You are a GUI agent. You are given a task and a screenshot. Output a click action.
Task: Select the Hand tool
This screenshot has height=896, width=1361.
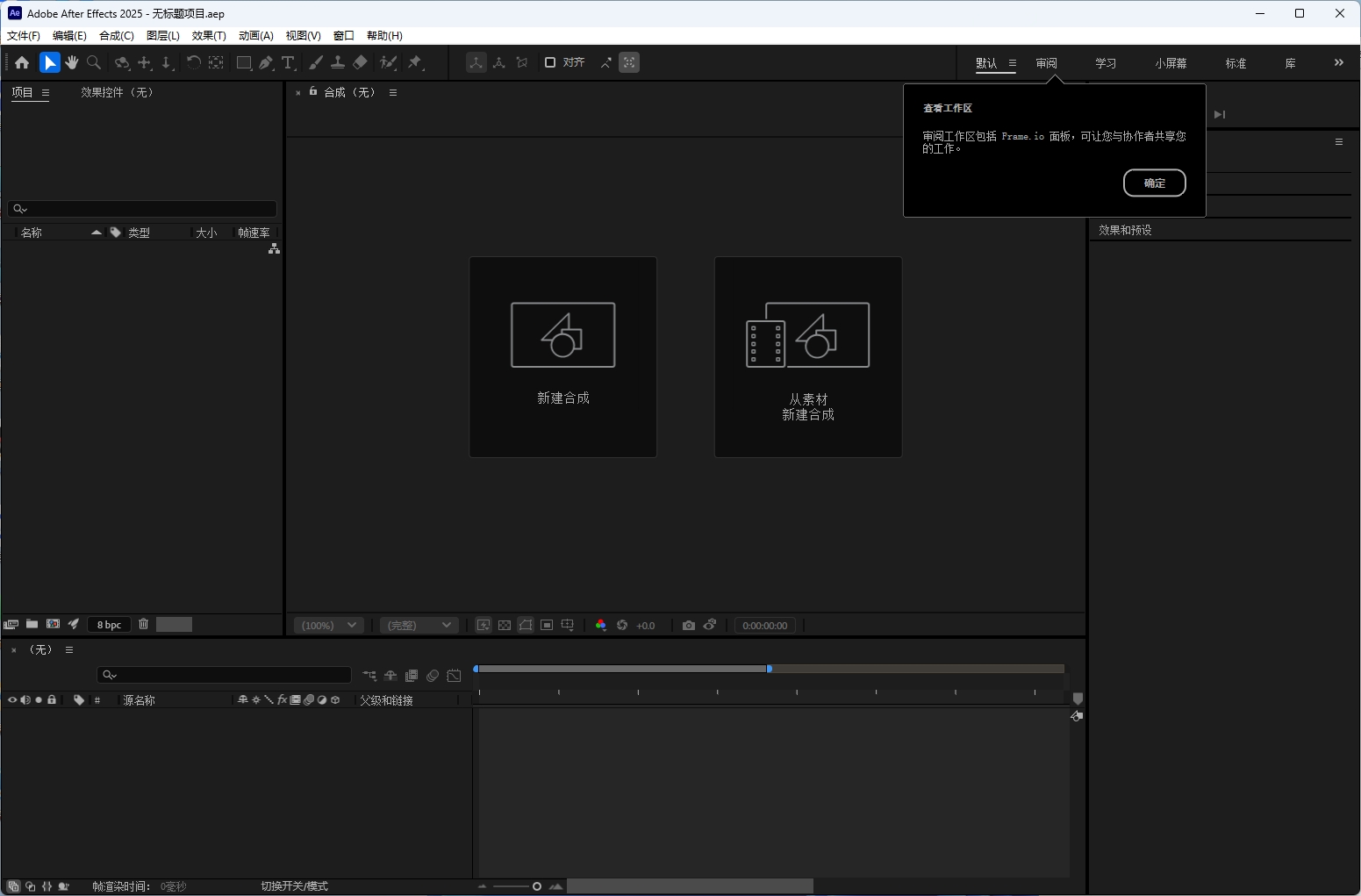pos(72,62)
